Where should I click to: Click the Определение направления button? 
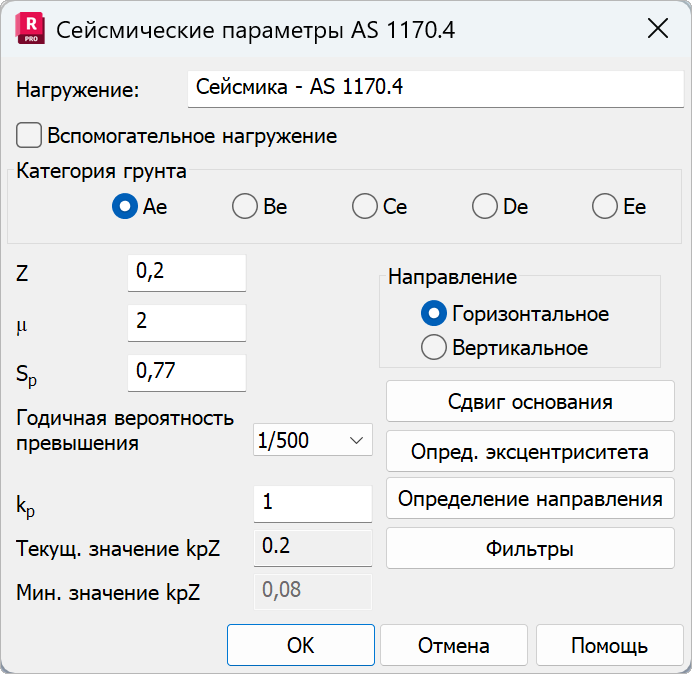pyautogui.click(x=530, y=499)
